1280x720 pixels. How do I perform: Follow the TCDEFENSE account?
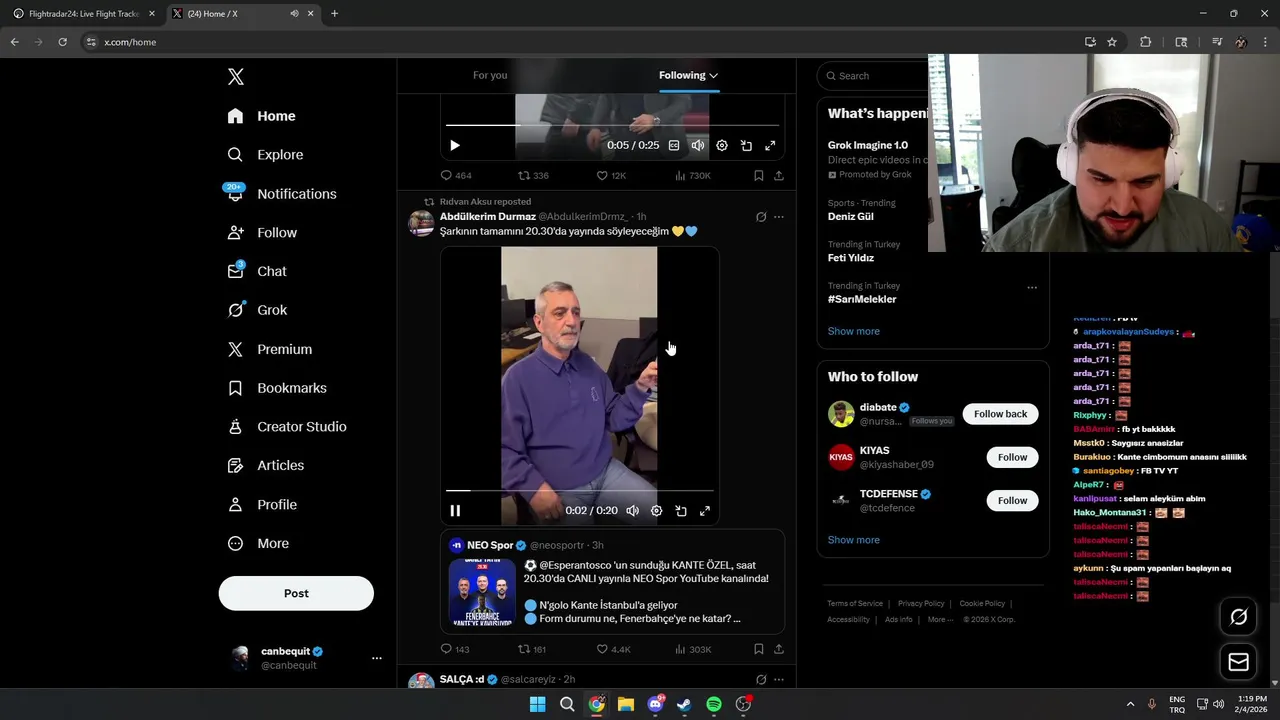point(1012,500)
